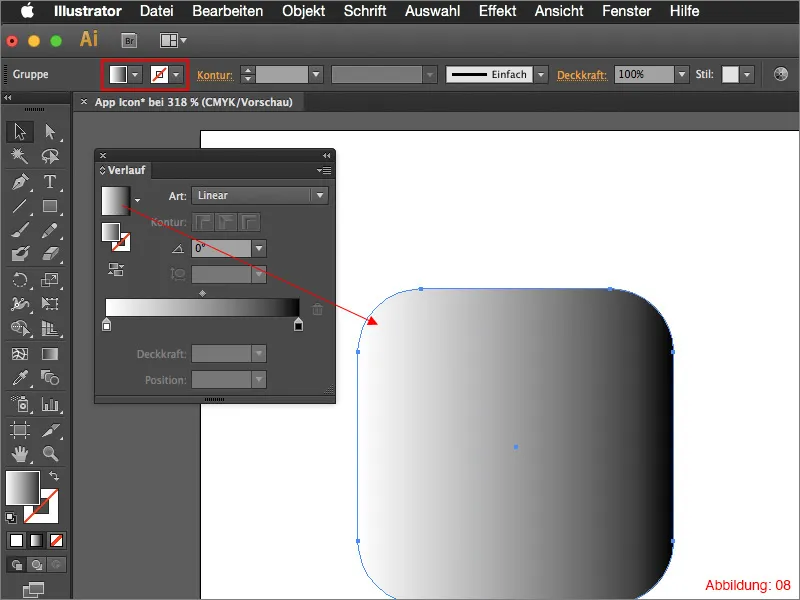Viewport: 800px width, 600px height.
Task: Open the stroke color dropdown in control bar
Action: click(x=176, y=74)
